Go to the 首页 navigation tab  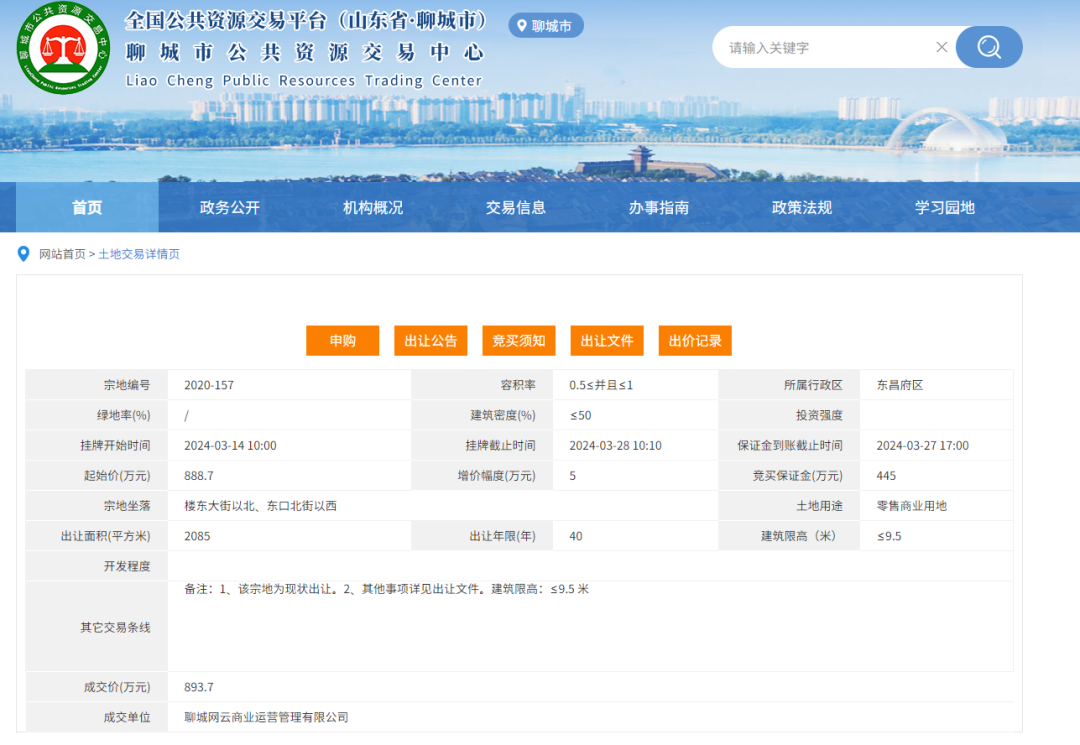click(x=87, y=207)
